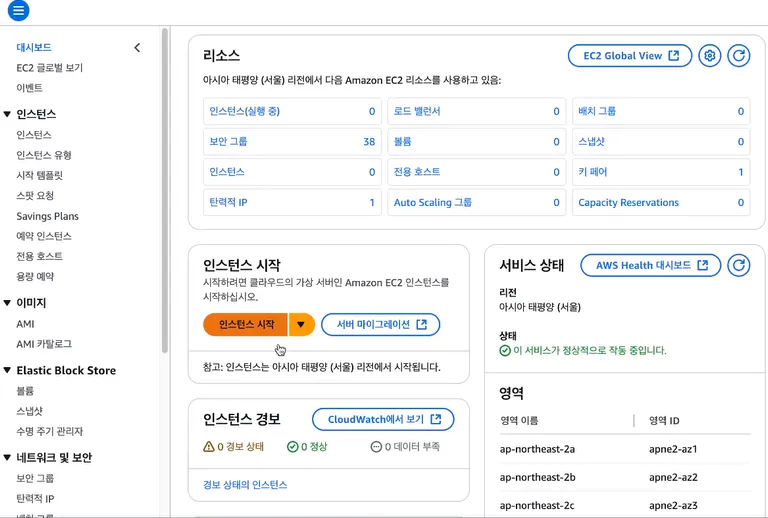Viewport: 768px width, 518px height.
Task: Collapse the Elastic Block Store section
Action: [8, 370]
